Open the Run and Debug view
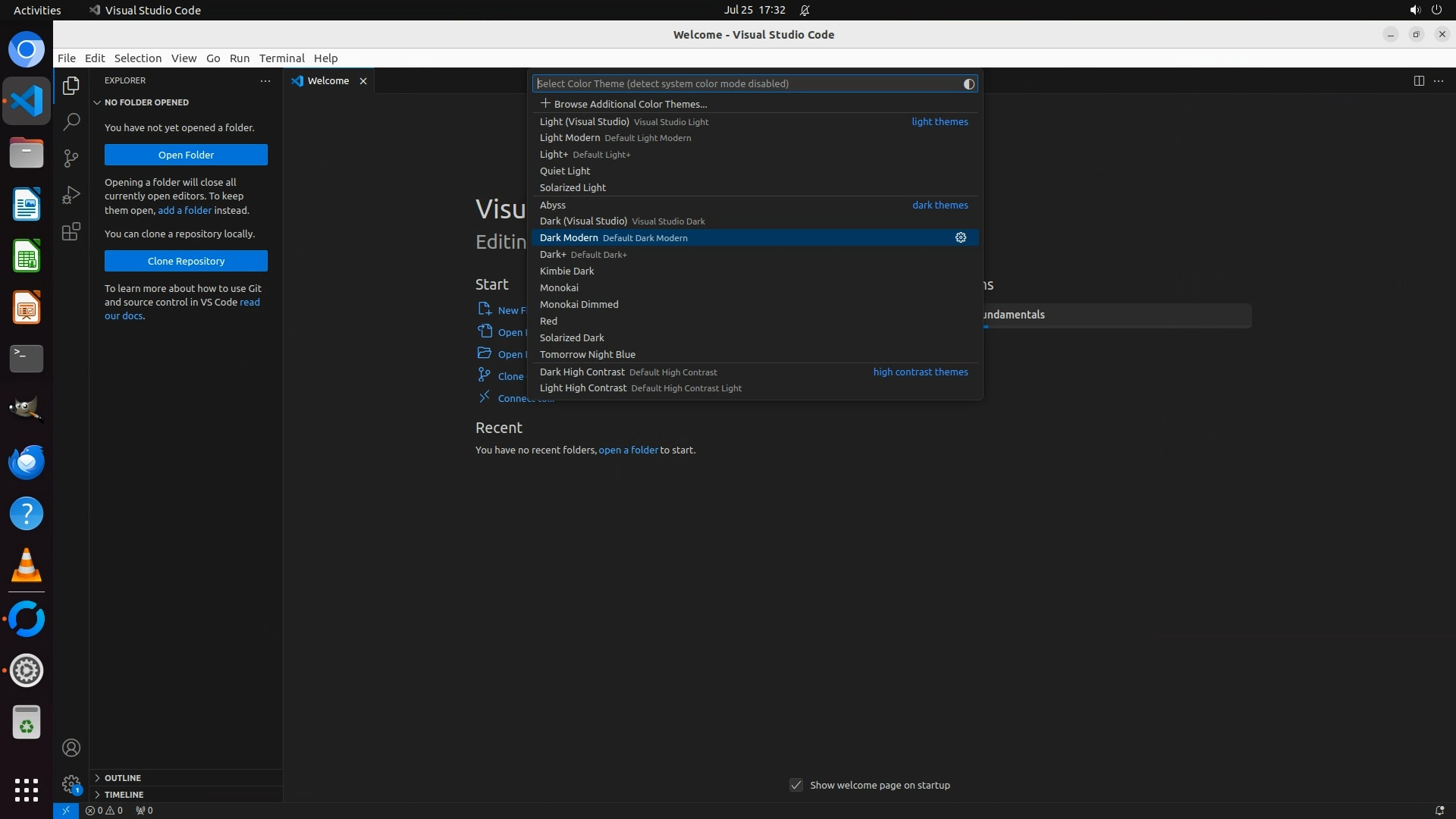Viewport: 1456px width, 819px height. [71, 195]
